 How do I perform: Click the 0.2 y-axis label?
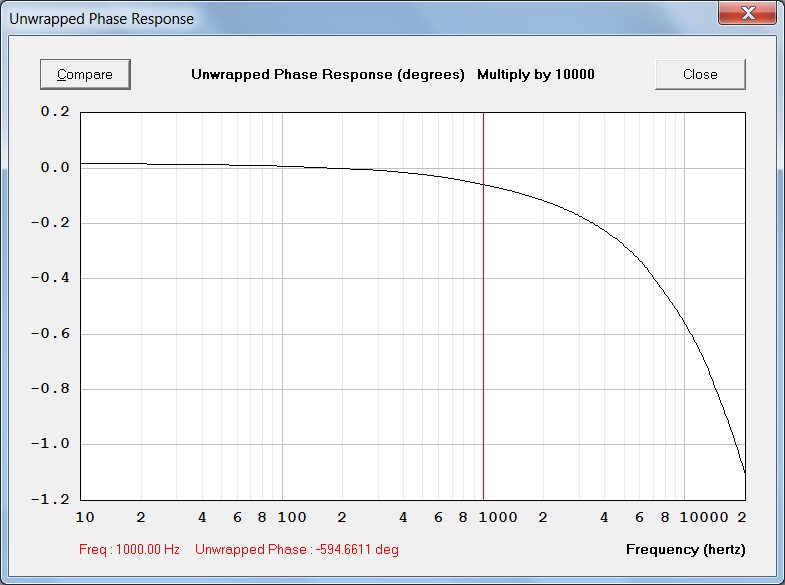point(55,112)
